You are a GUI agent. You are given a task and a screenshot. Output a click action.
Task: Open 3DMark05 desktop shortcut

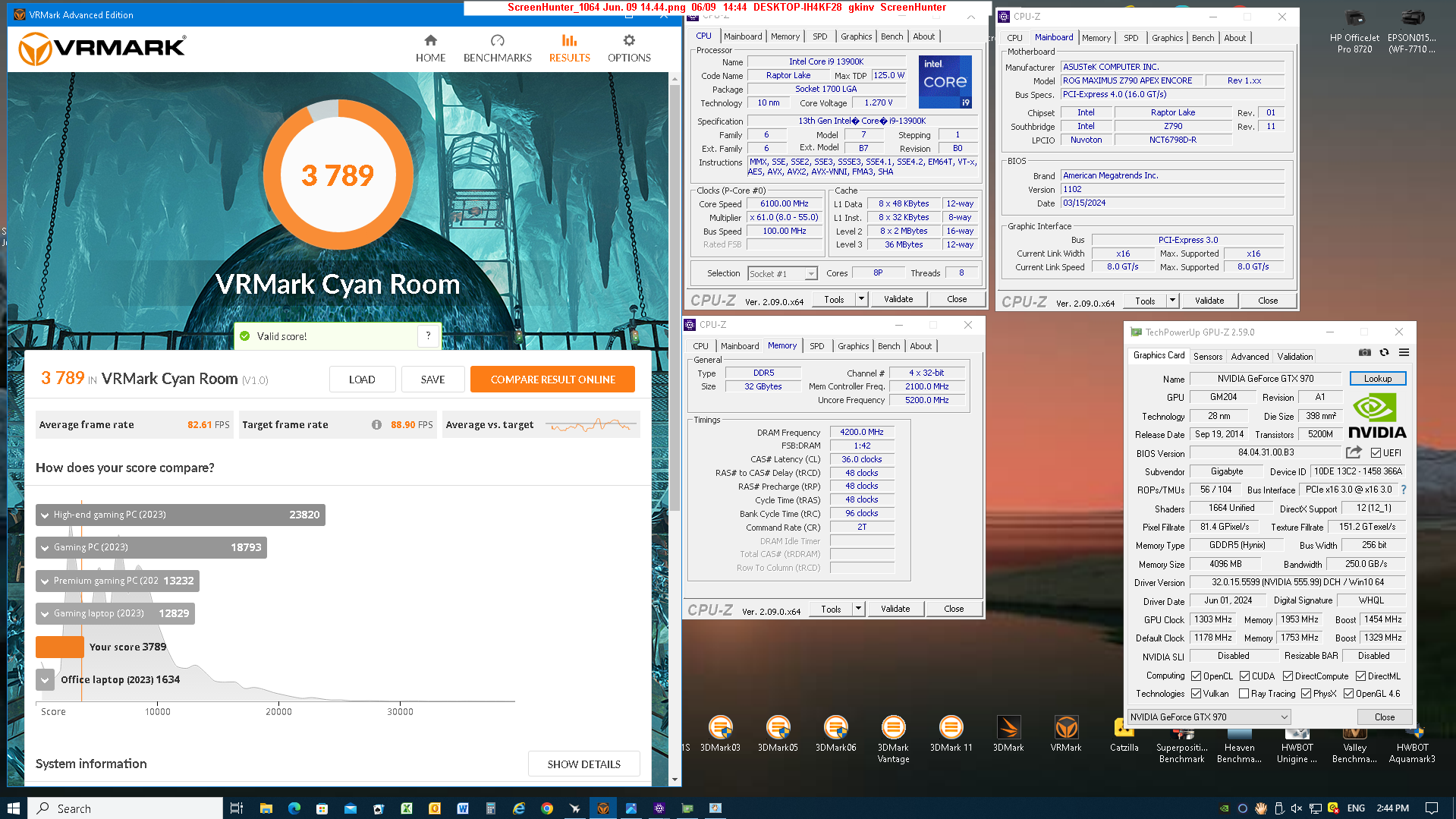pos(778,733)
